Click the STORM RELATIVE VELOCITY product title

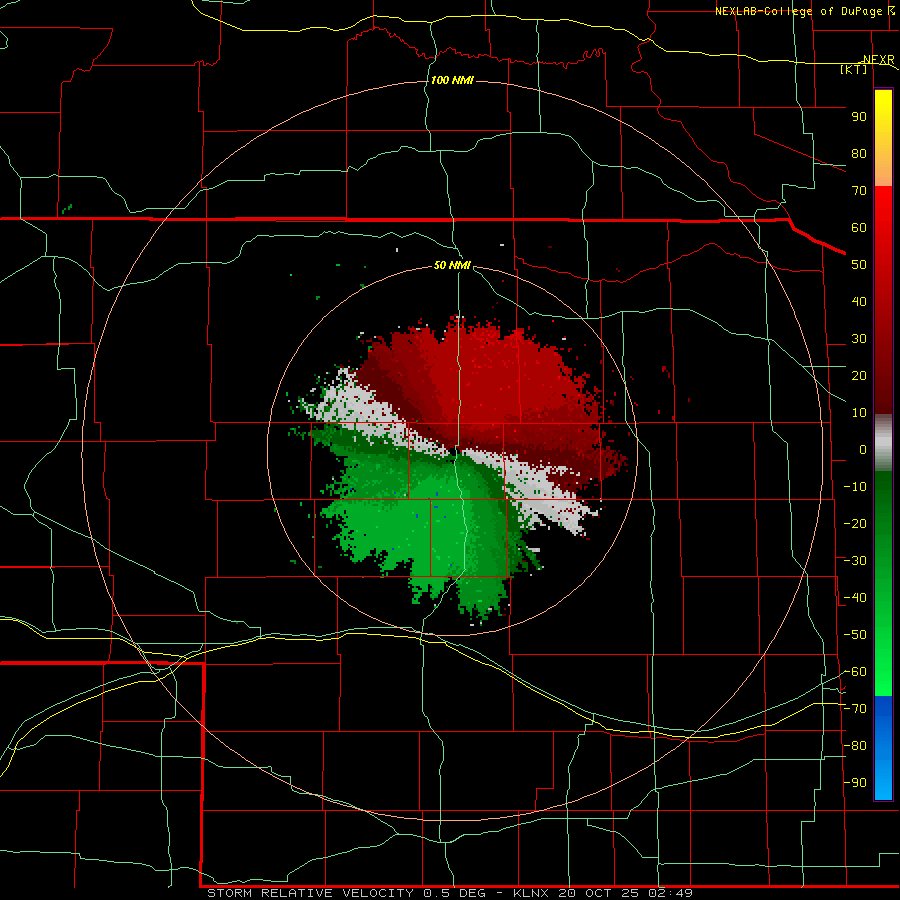point(310,893)
